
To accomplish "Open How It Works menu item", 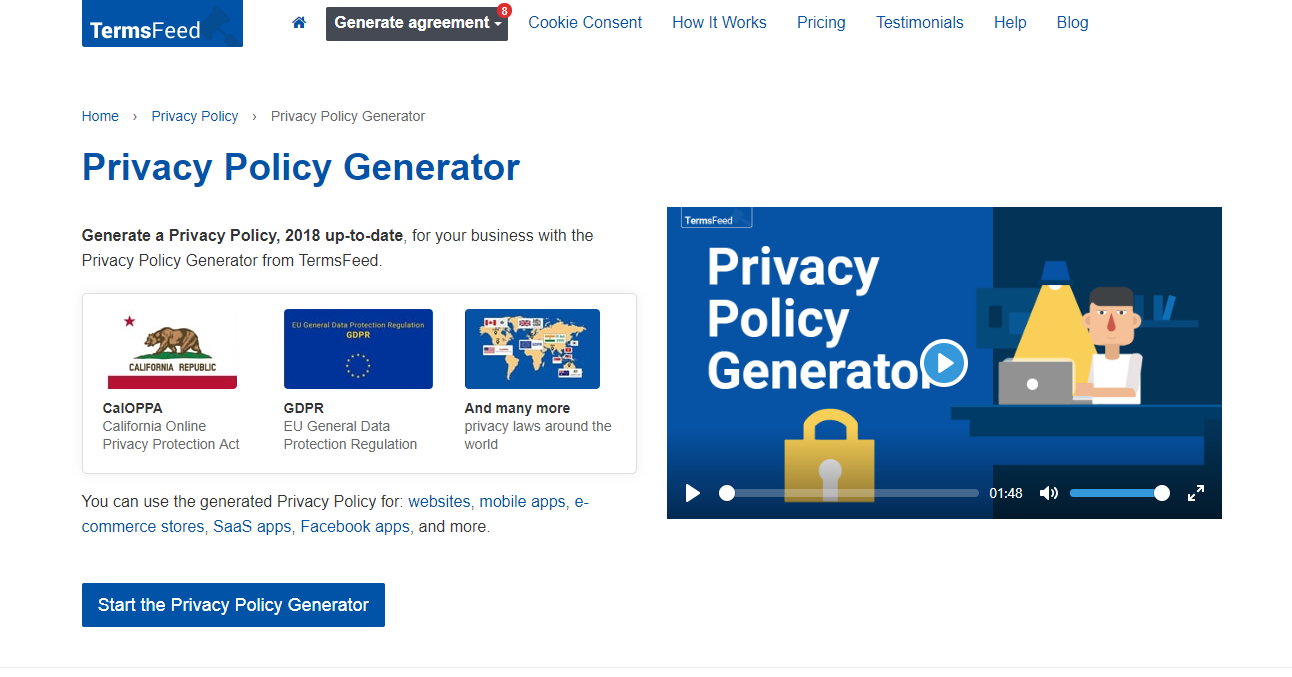I will pyautogui.click(x=719, y=22).
